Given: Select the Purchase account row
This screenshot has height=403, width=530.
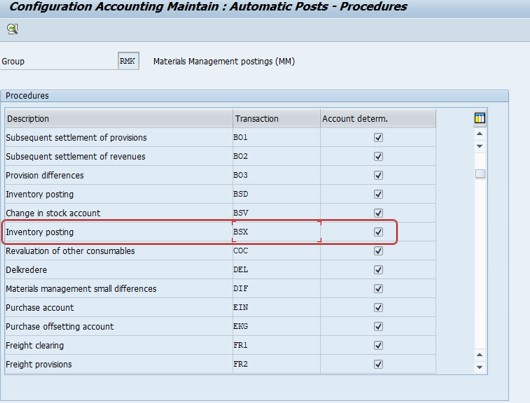Looking at the screenshot, I should [220, 307].
